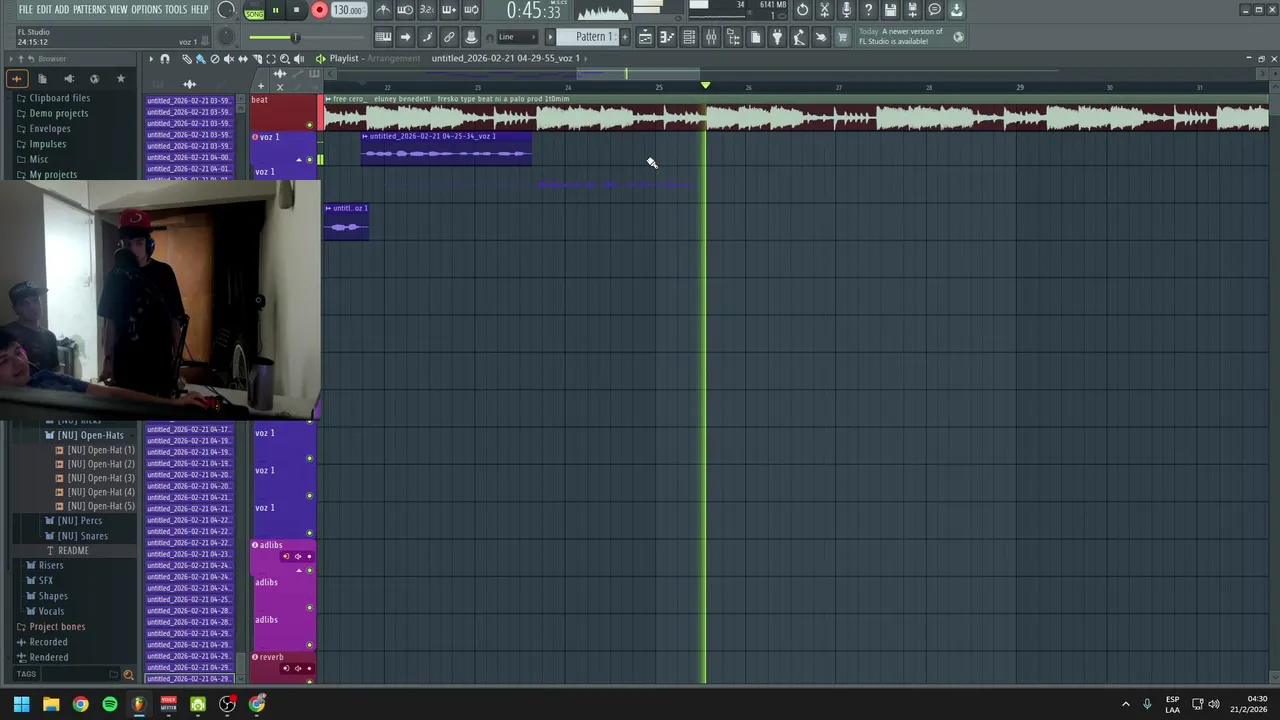Screen dimensions: 1280x720
Task: Open the VIEW menu
Action: (x=118, y=10)
